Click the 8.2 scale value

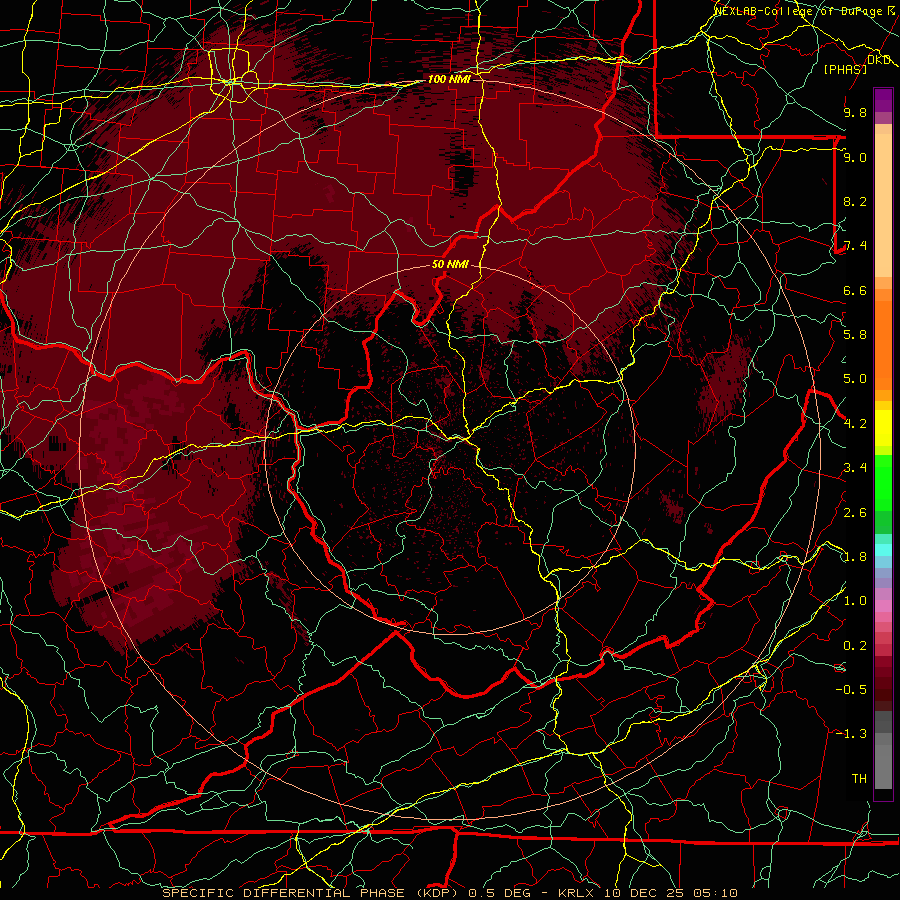coord(855,201)
